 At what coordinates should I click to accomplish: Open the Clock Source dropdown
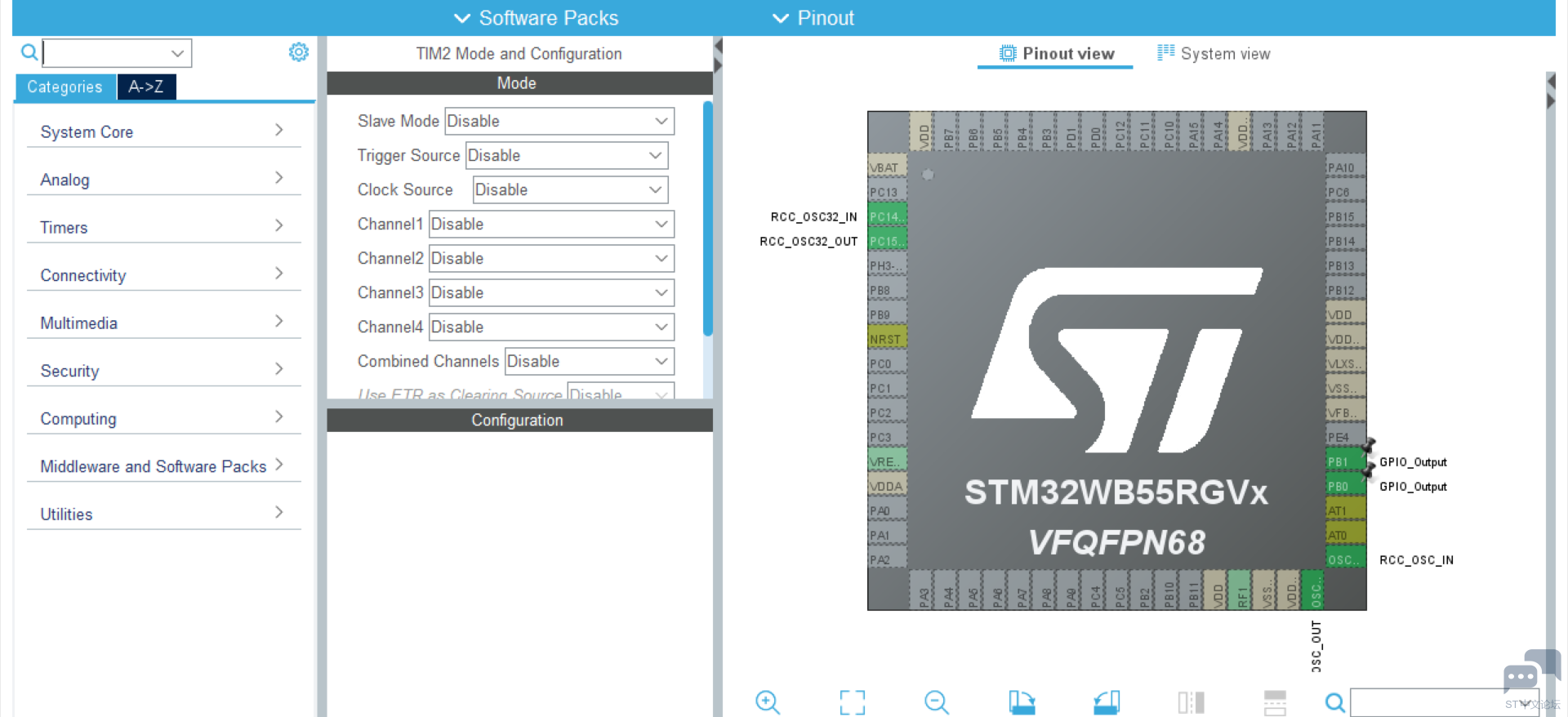(x=570, y=189)
